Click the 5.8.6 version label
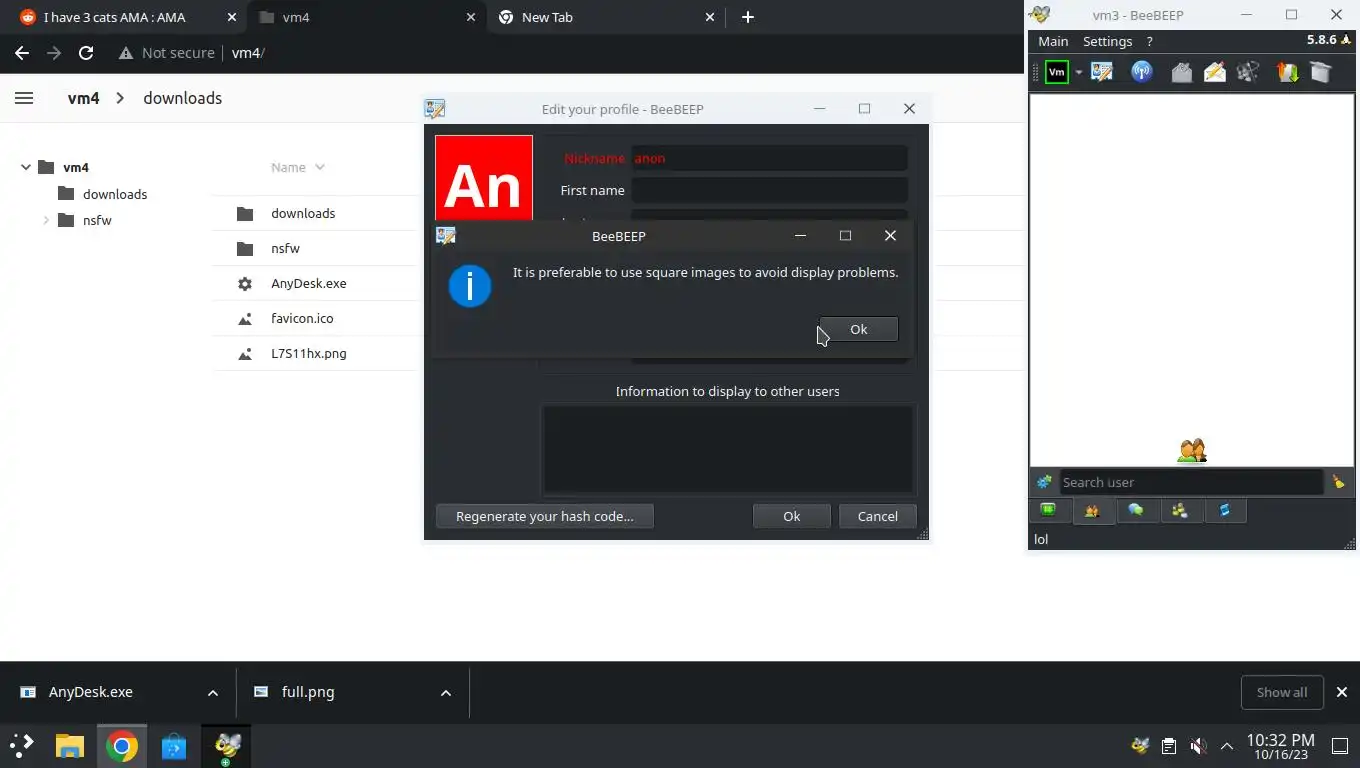Screen dimensions: 1360x768 (x=1321, y=40)
